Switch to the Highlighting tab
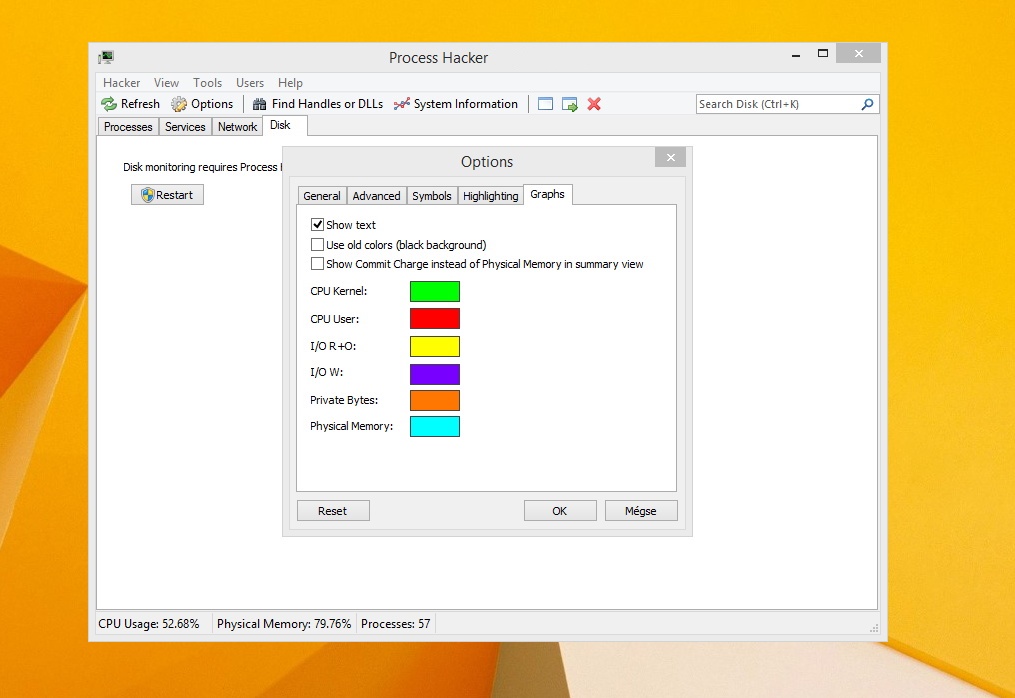Screen dimensions: 1015x698 tap(491, 196)
